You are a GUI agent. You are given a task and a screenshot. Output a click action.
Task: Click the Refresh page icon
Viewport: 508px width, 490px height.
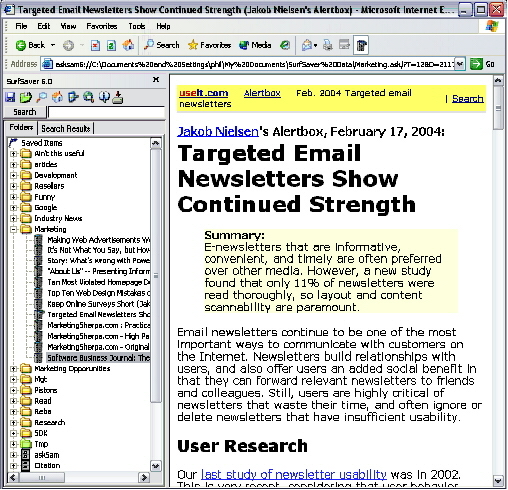111,45
